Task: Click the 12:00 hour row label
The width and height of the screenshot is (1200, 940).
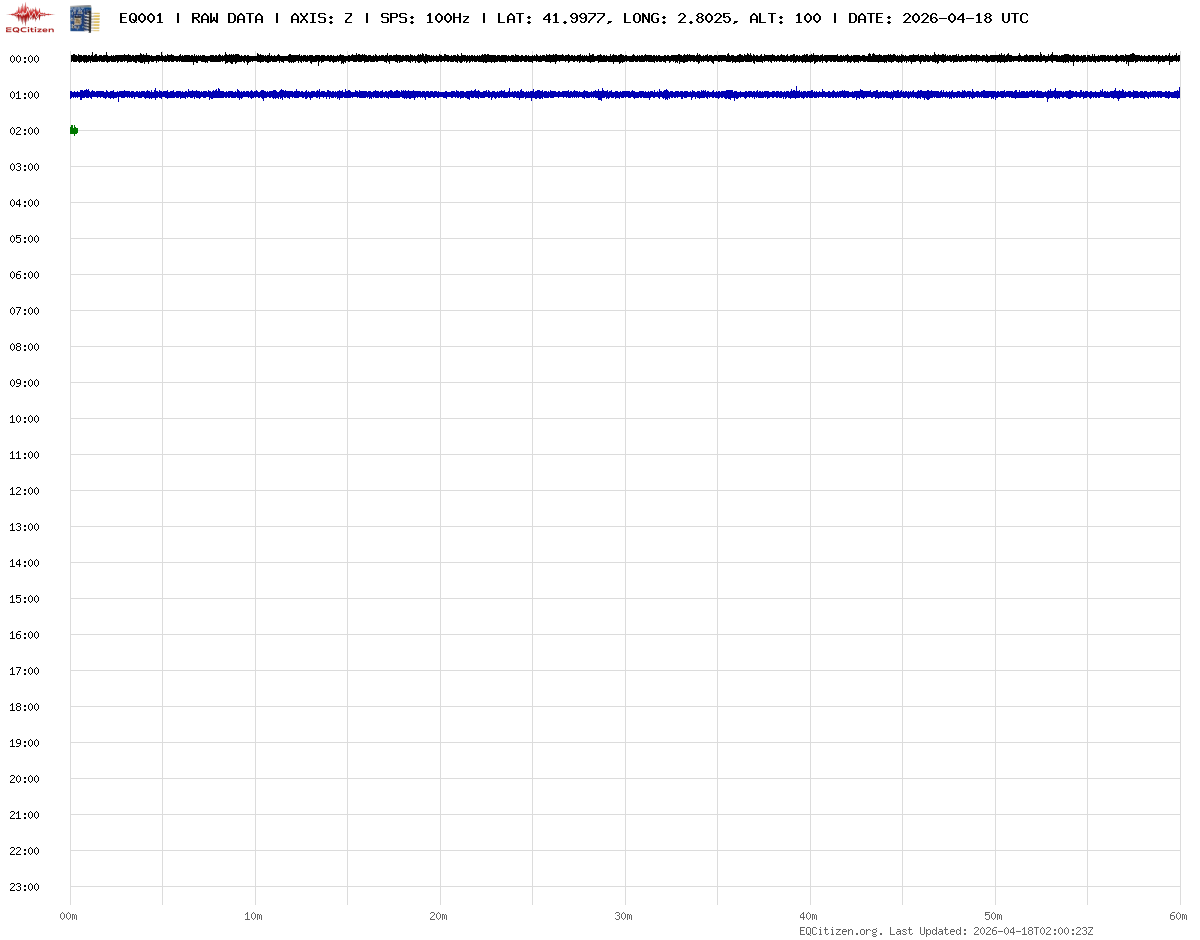Action: tap(24, 491)
